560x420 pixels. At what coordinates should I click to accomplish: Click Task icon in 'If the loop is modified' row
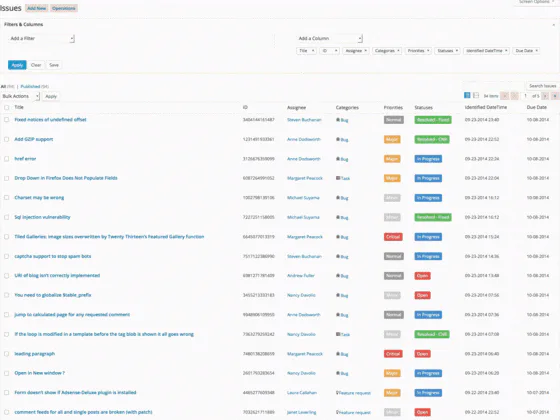point(338,334)
